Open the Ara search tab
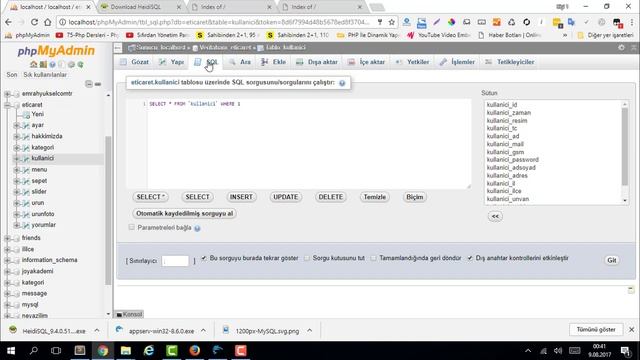This screenshot has height=360, width=640. 240,62
